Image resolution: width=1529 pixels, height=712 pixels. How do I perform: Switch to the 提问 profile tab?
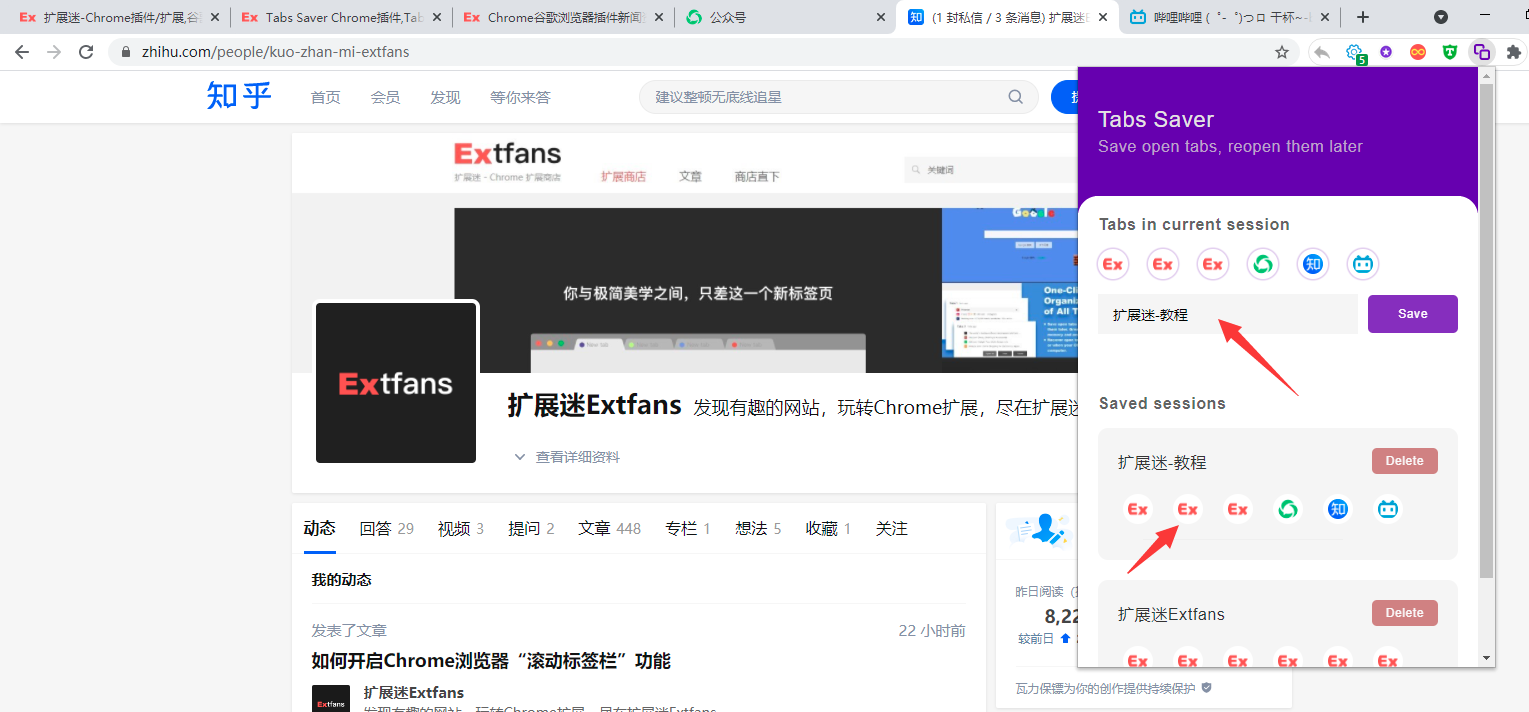[x=531, y=528]
